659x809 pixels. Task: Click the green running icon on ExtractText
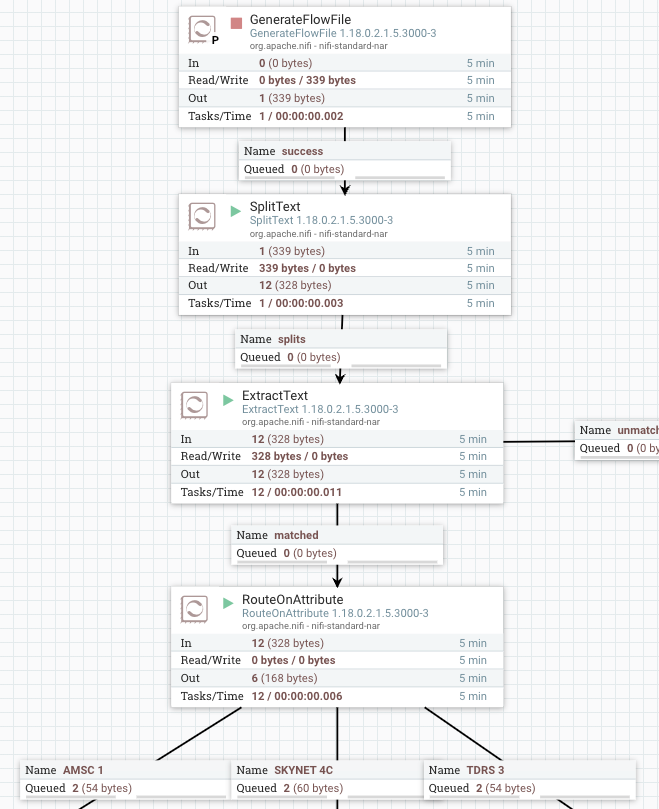[228, 398]
